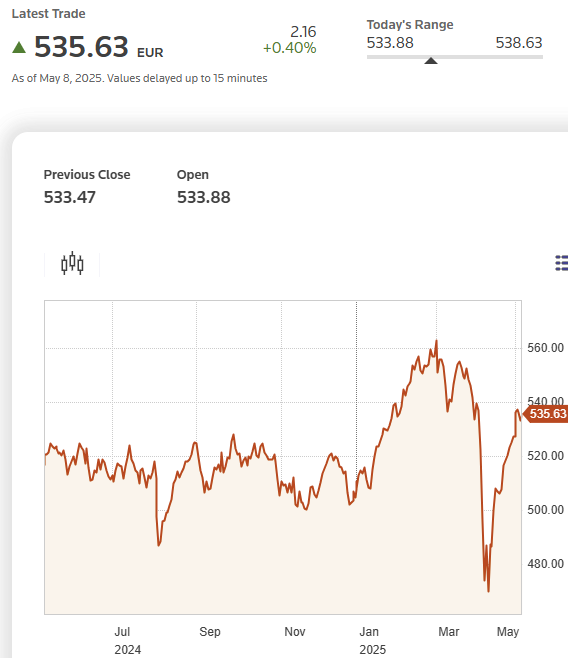
Task: Click the +0.40% change percentage
Action: (289, 48)
